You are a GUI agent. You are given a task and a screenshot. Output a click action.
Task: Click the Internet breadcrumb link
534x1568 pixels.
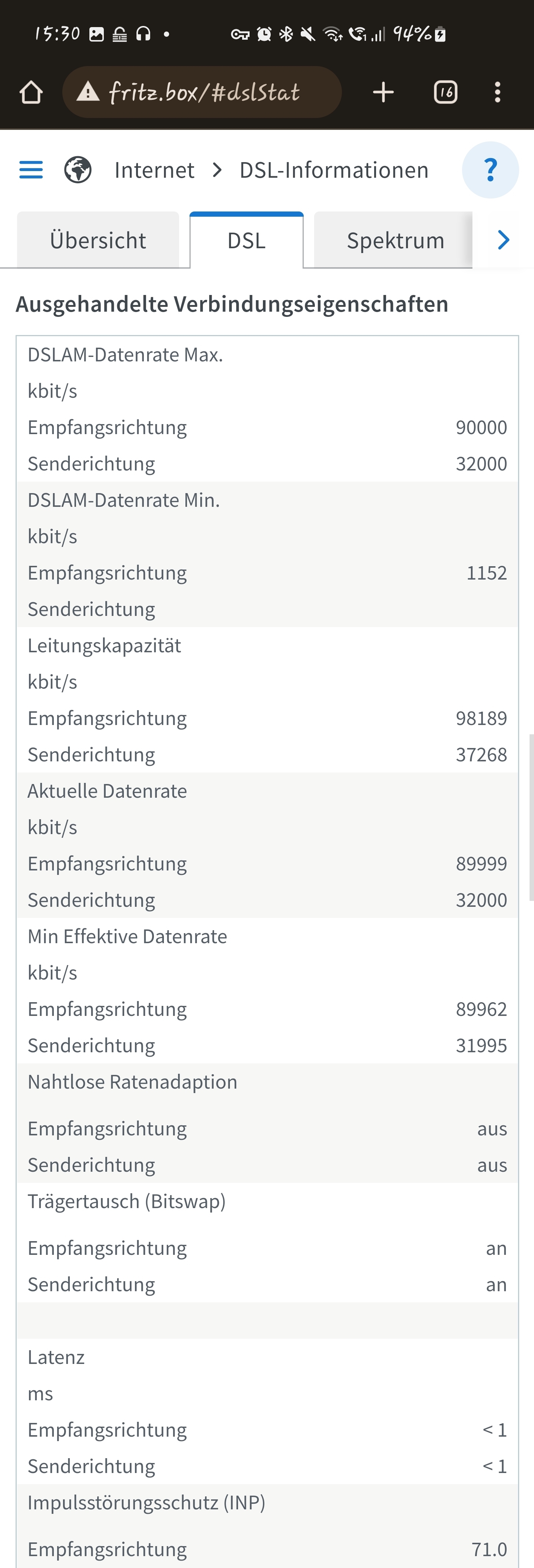[x=155, y=170]
